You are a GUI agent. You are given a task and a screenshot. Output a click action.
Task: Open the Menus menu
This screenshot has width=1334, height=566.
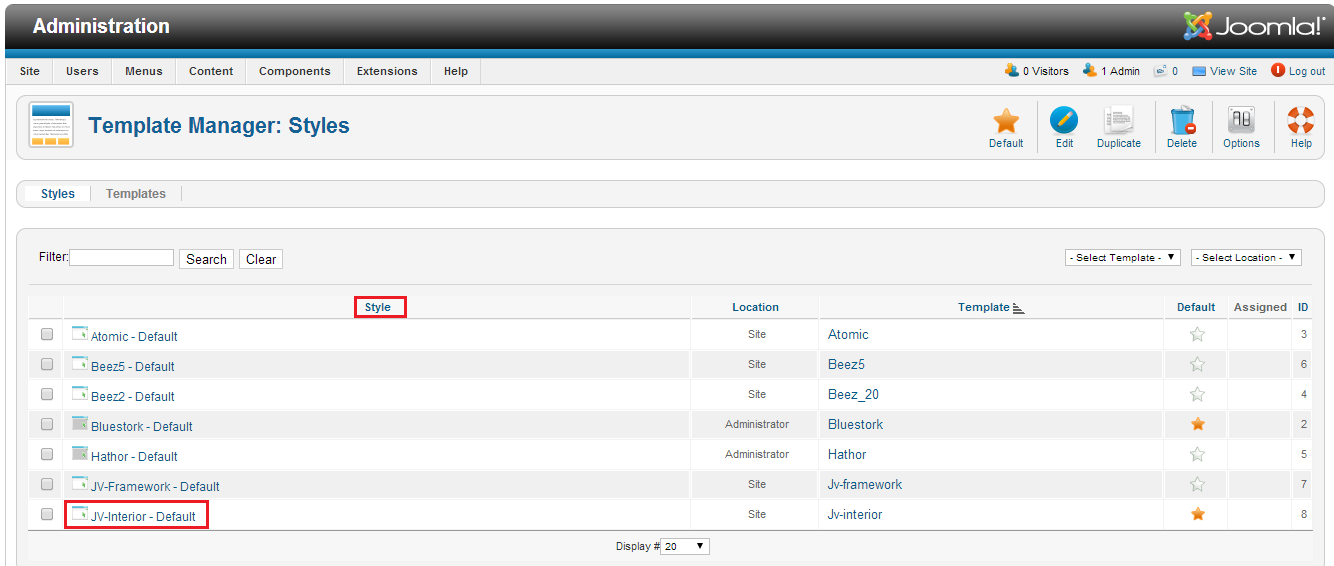coord(144,71)
